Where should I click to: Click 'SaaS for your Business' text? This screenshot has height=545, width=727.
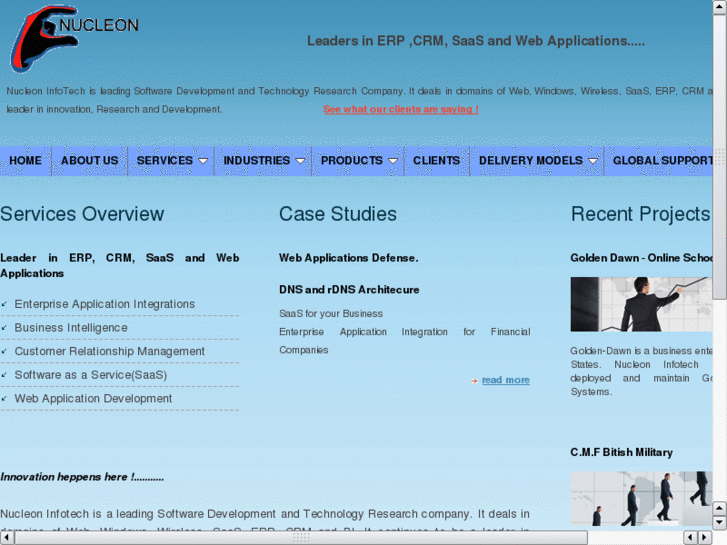click(x=331, y=314)
